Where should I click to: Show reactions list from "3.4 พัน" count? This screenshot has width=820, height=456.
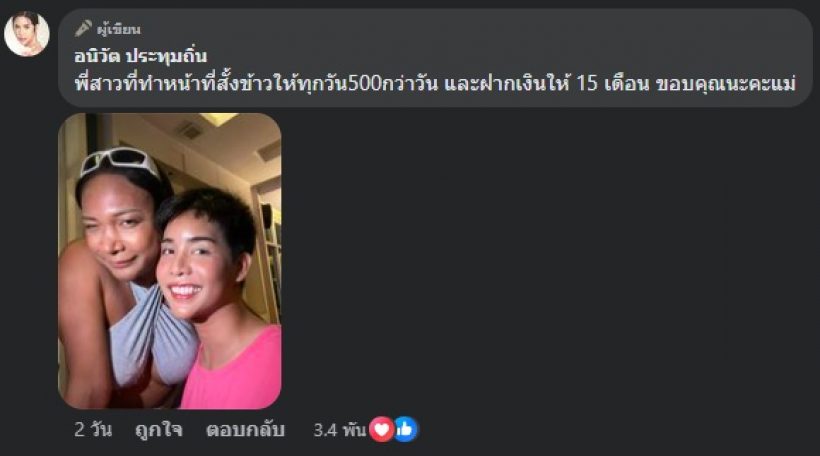click(339, 430)
